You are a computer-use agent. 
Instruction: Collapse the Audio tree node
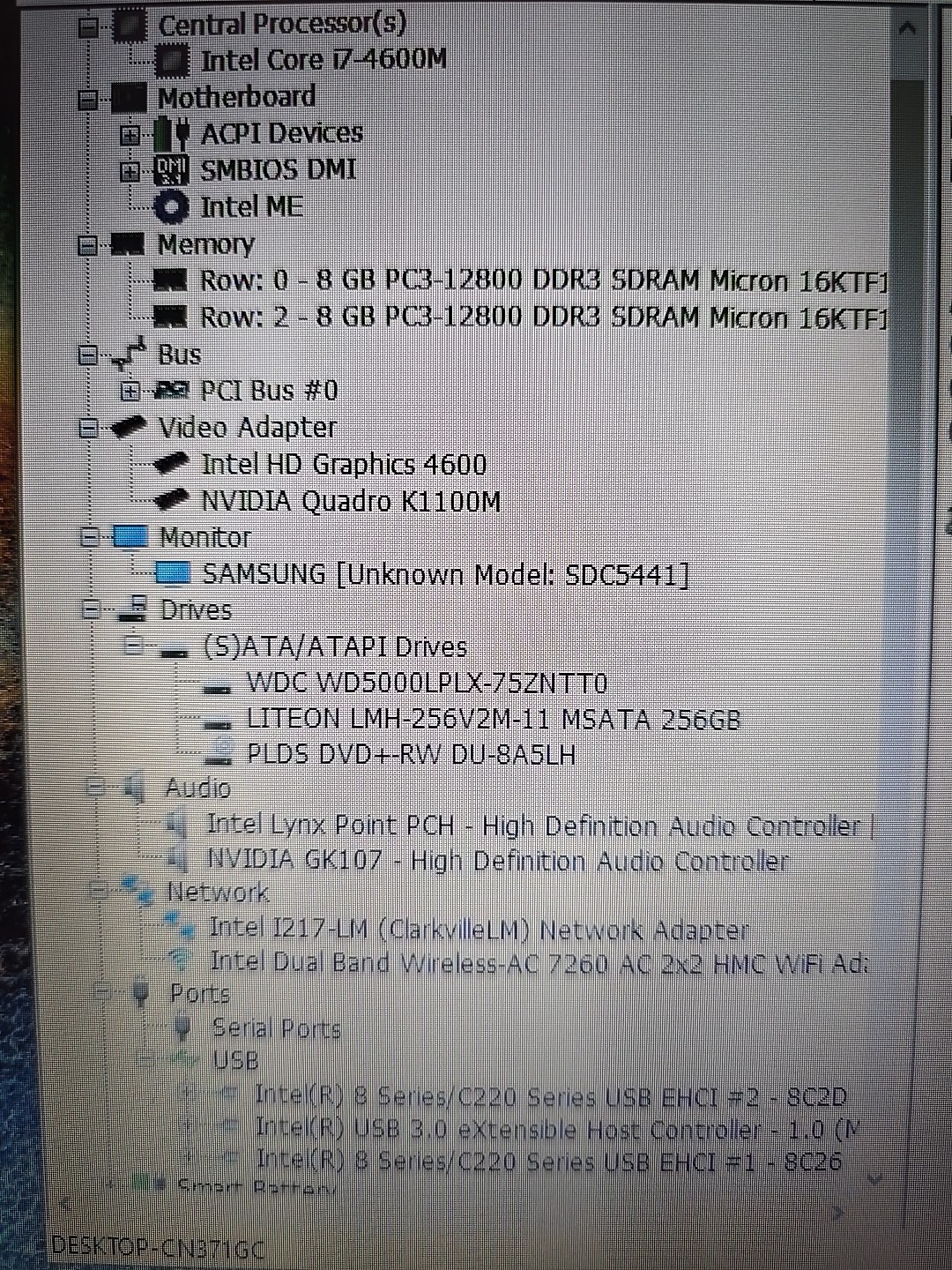pos(96,787)
